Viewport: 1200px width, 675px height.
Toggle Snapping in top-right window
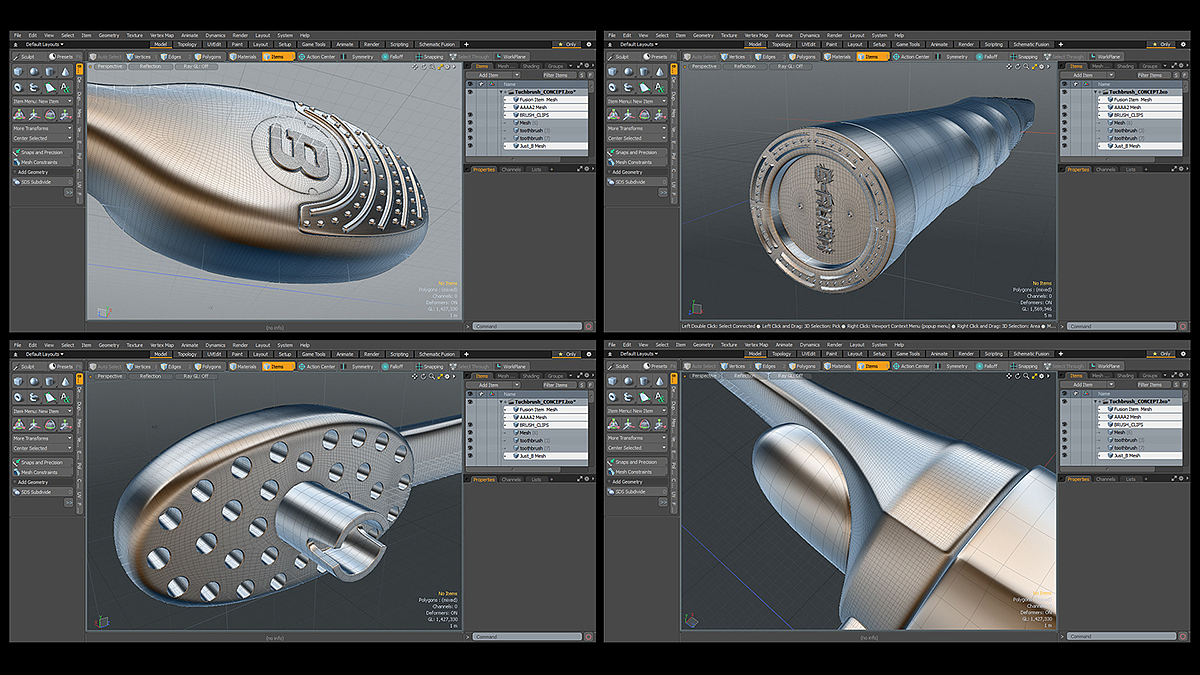tap(1026, 57)
